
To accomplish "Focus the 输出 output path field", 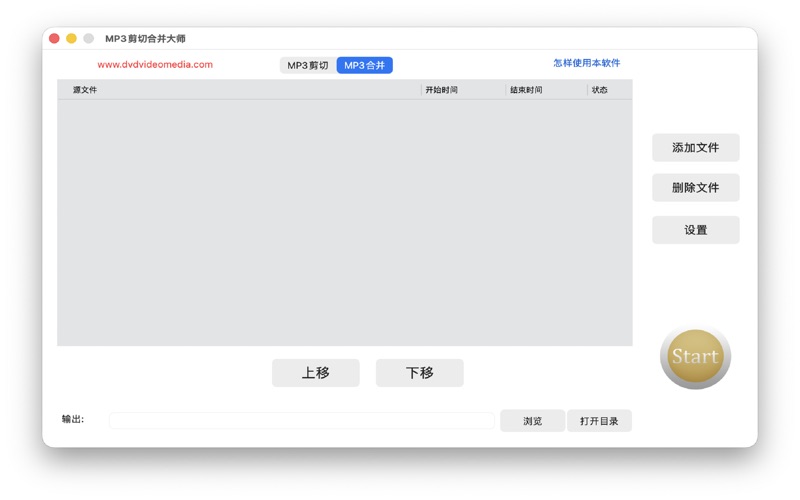I will point(301,421).
